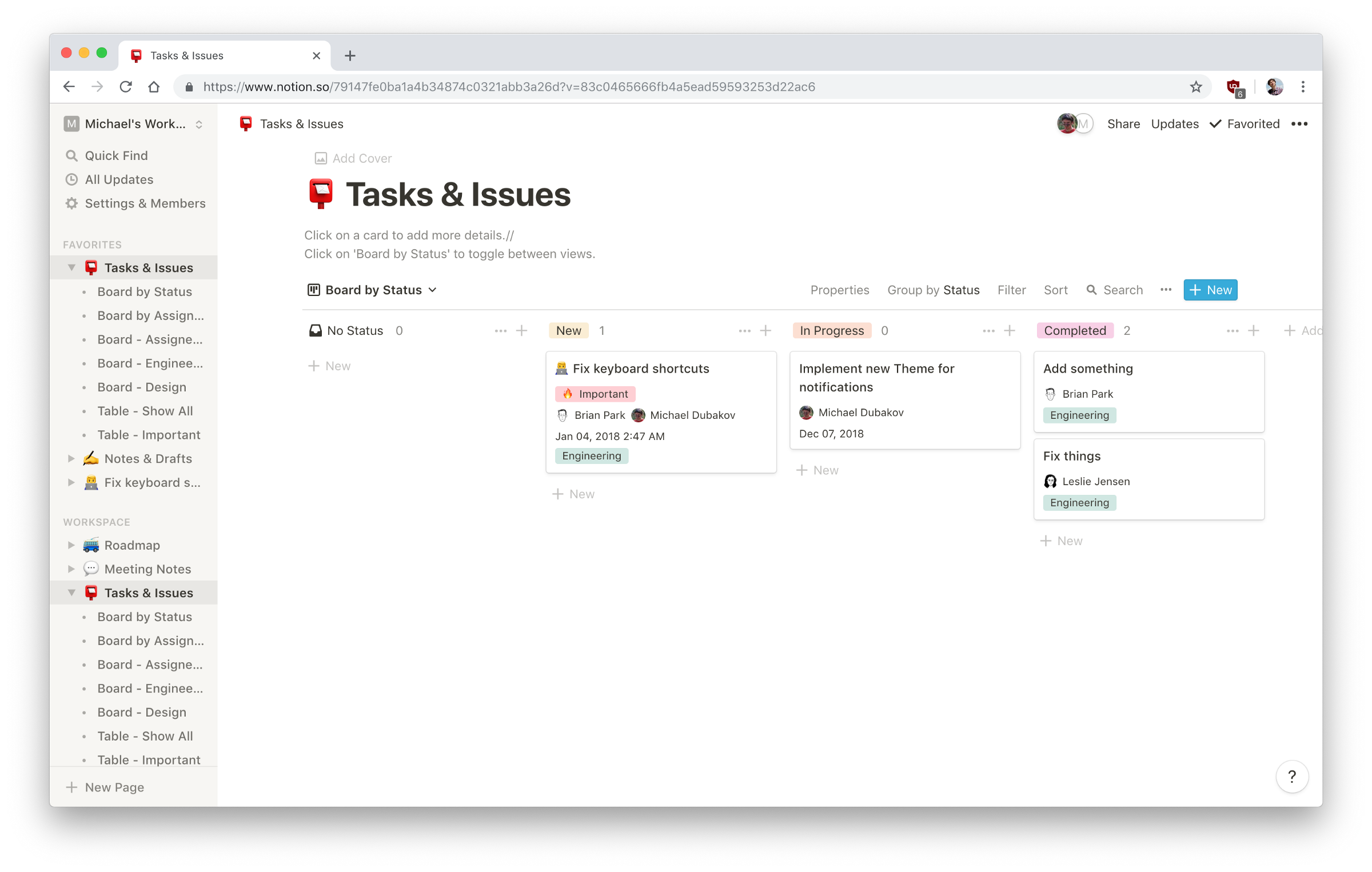Toggle the Board by Status dropdown view
The width and height of the screenshot is (1372, 872).
371,290
